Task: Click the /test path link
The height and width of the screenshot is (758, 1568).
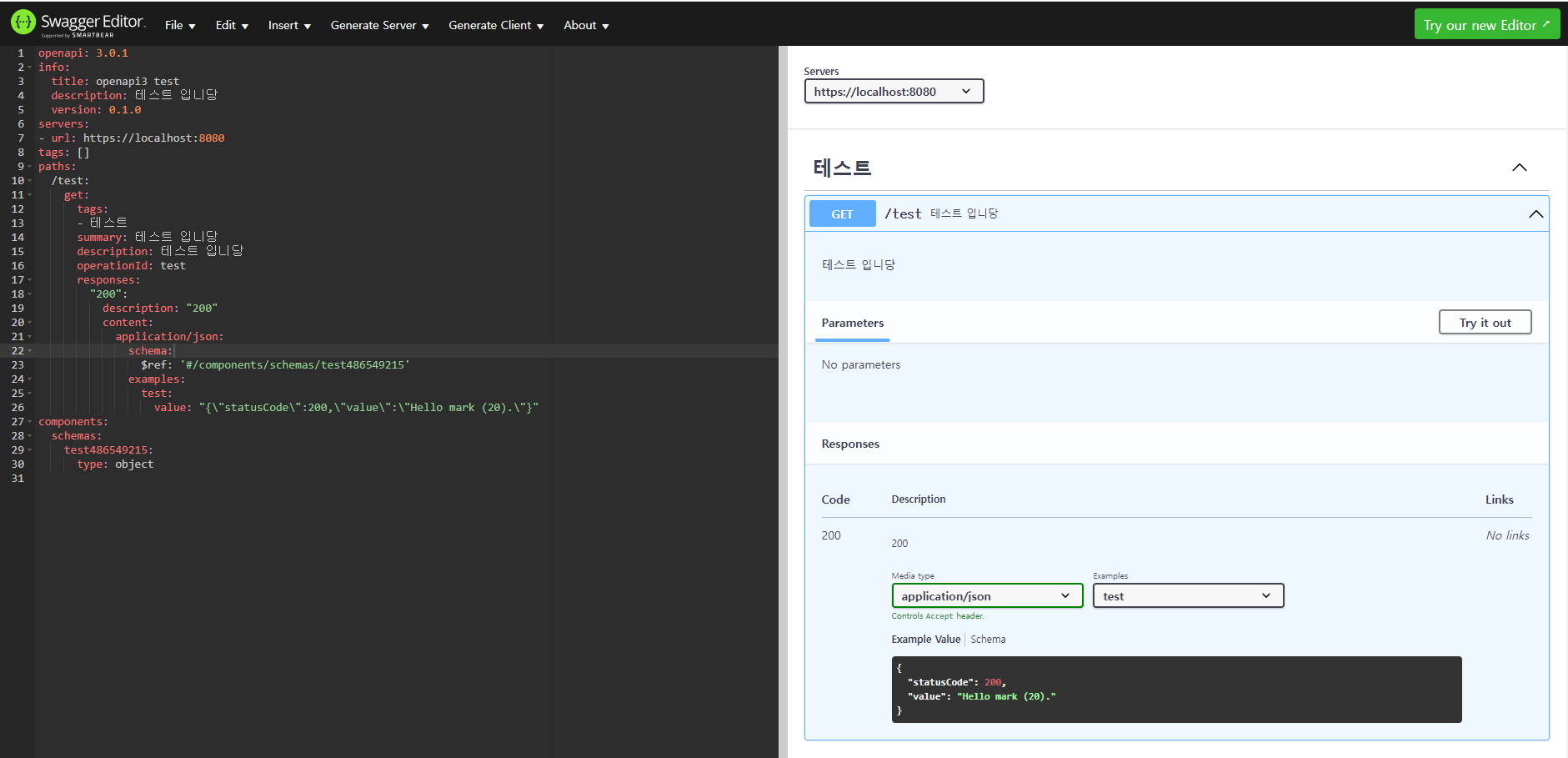Action: pyautogui.click(x=903, y=213)
